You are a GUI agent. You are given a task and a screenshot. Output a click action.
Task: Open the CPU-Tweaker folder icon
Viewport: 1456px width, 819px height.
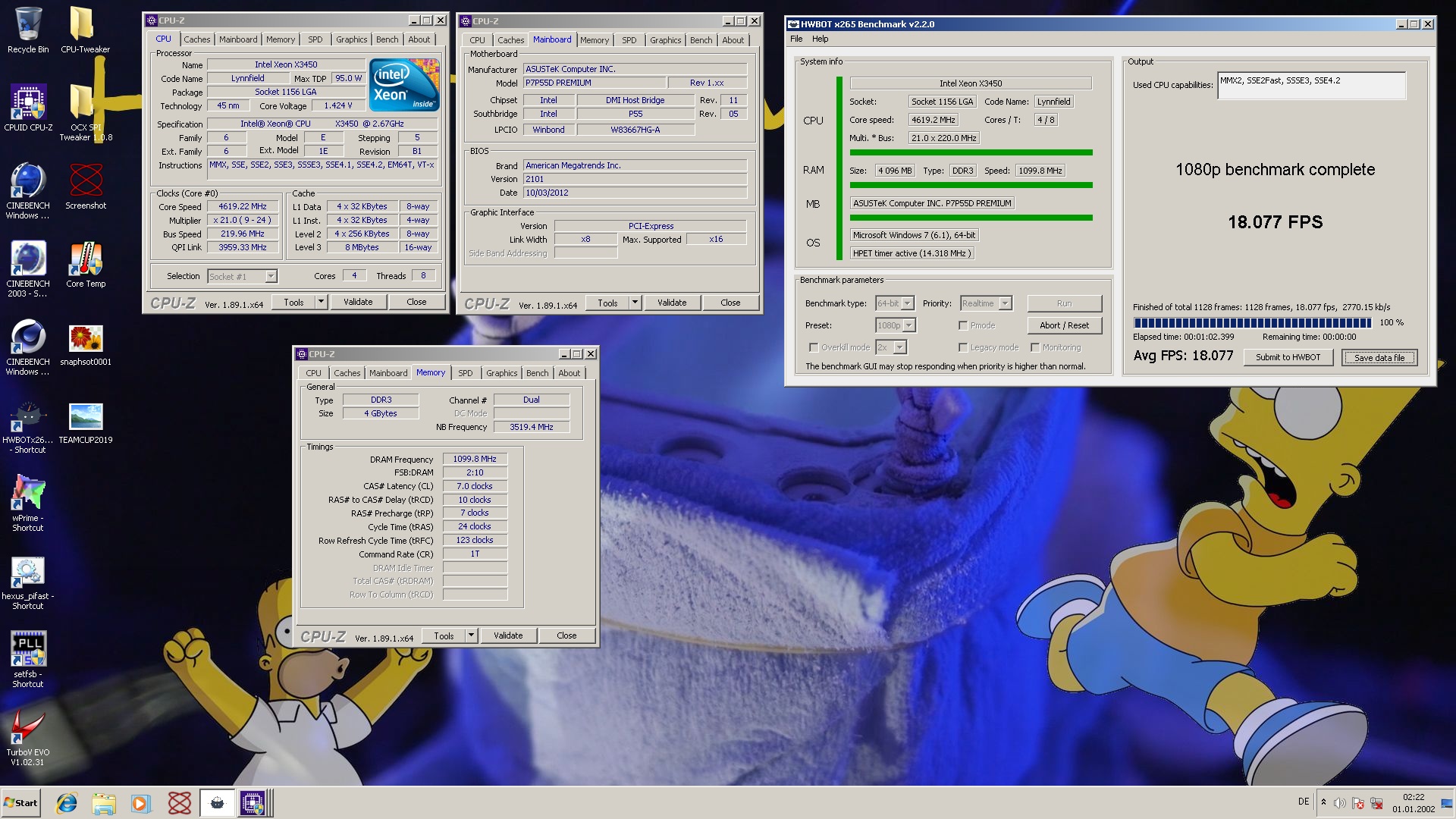[x=85, y=30]
